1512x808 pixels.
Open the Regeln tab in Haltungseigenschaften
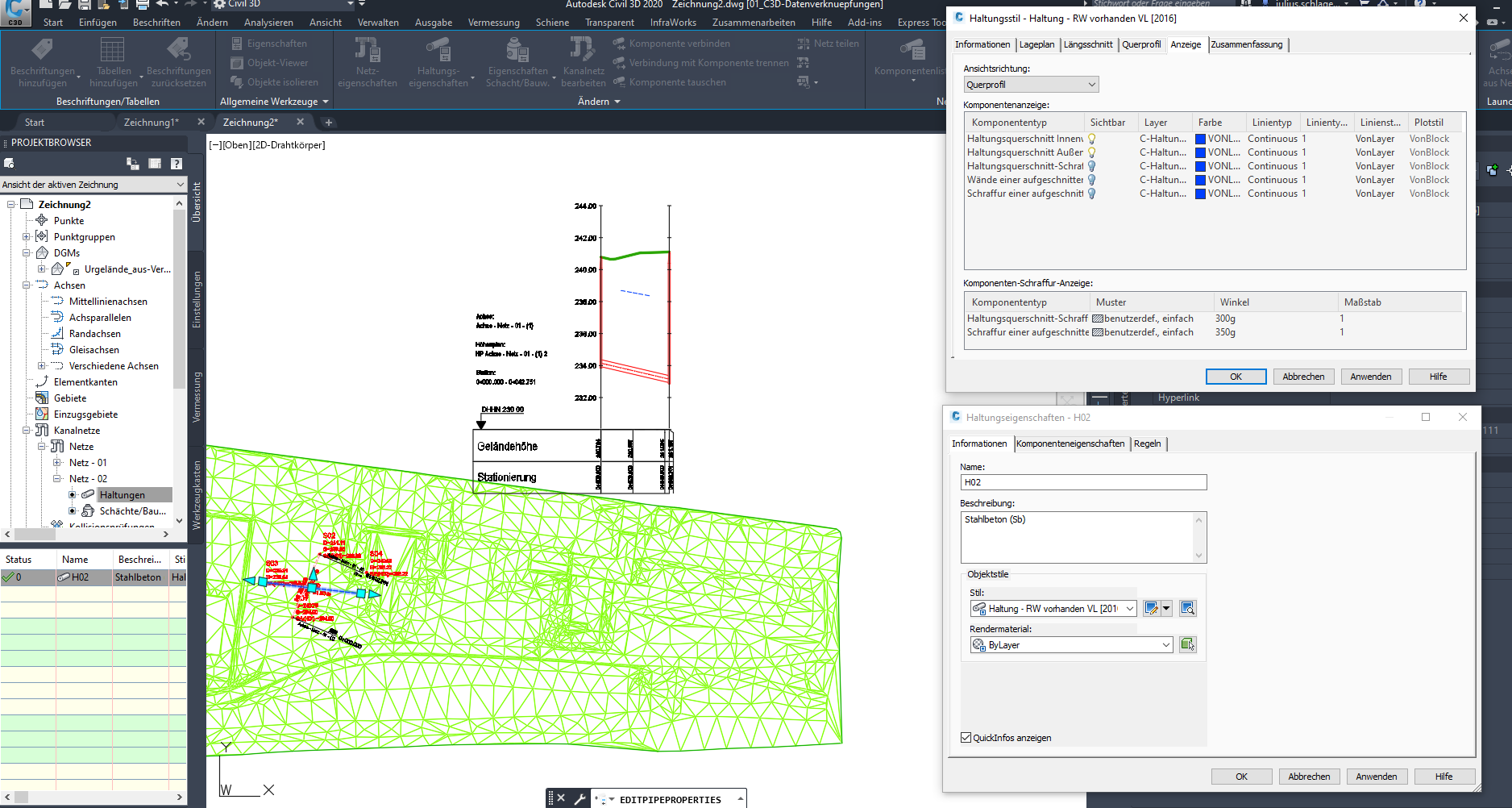click(x=1148, y=444)
